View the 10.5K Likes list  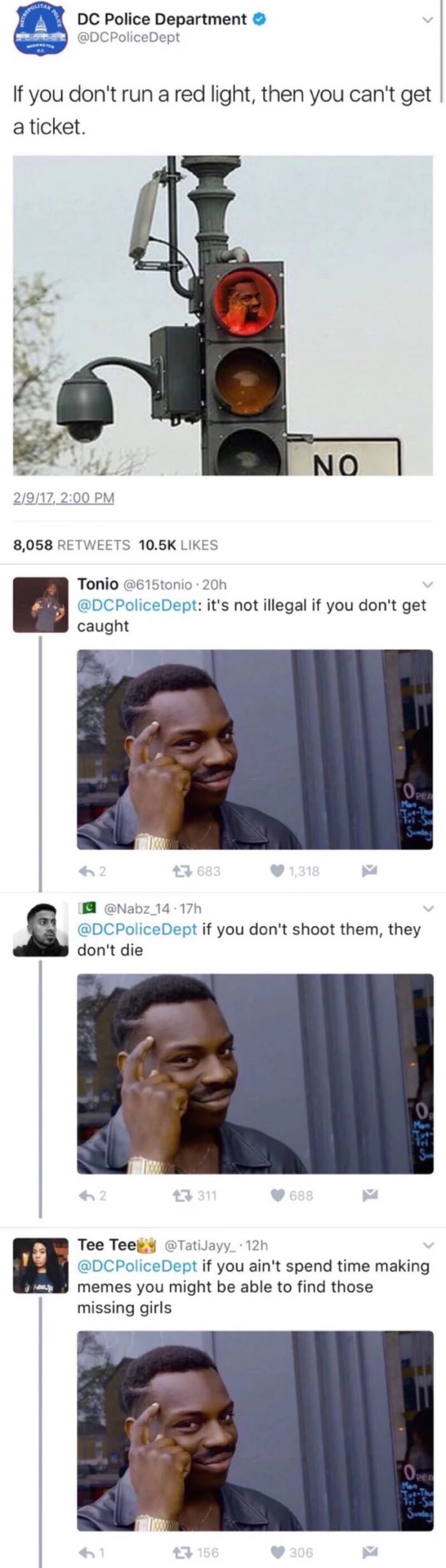click(x=178, y=545)
